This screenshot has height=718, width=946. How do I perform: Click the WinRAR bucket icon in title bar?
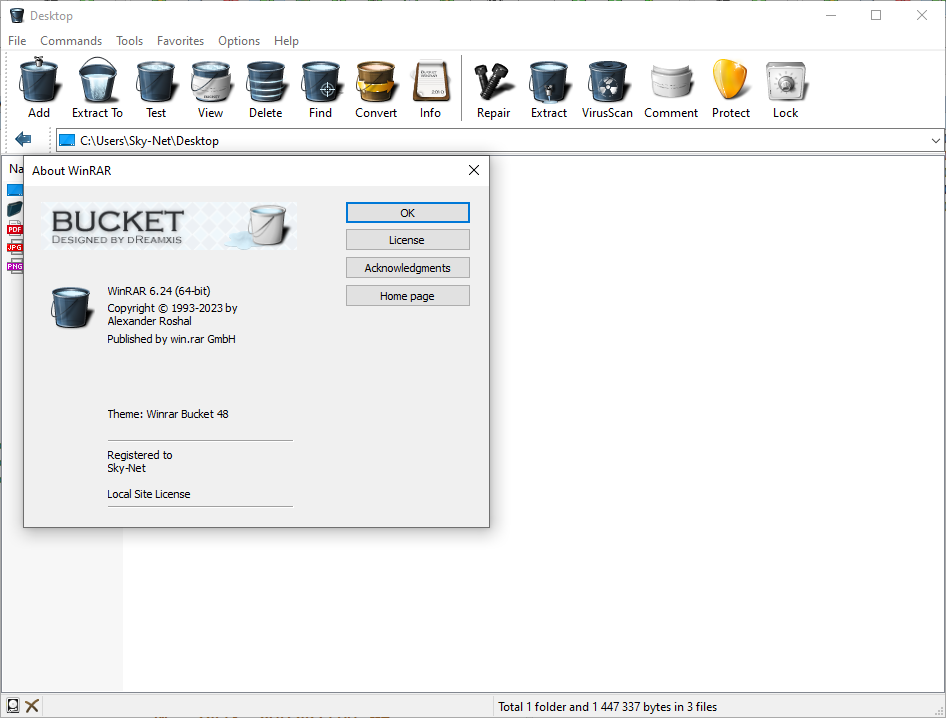(17, 16)
